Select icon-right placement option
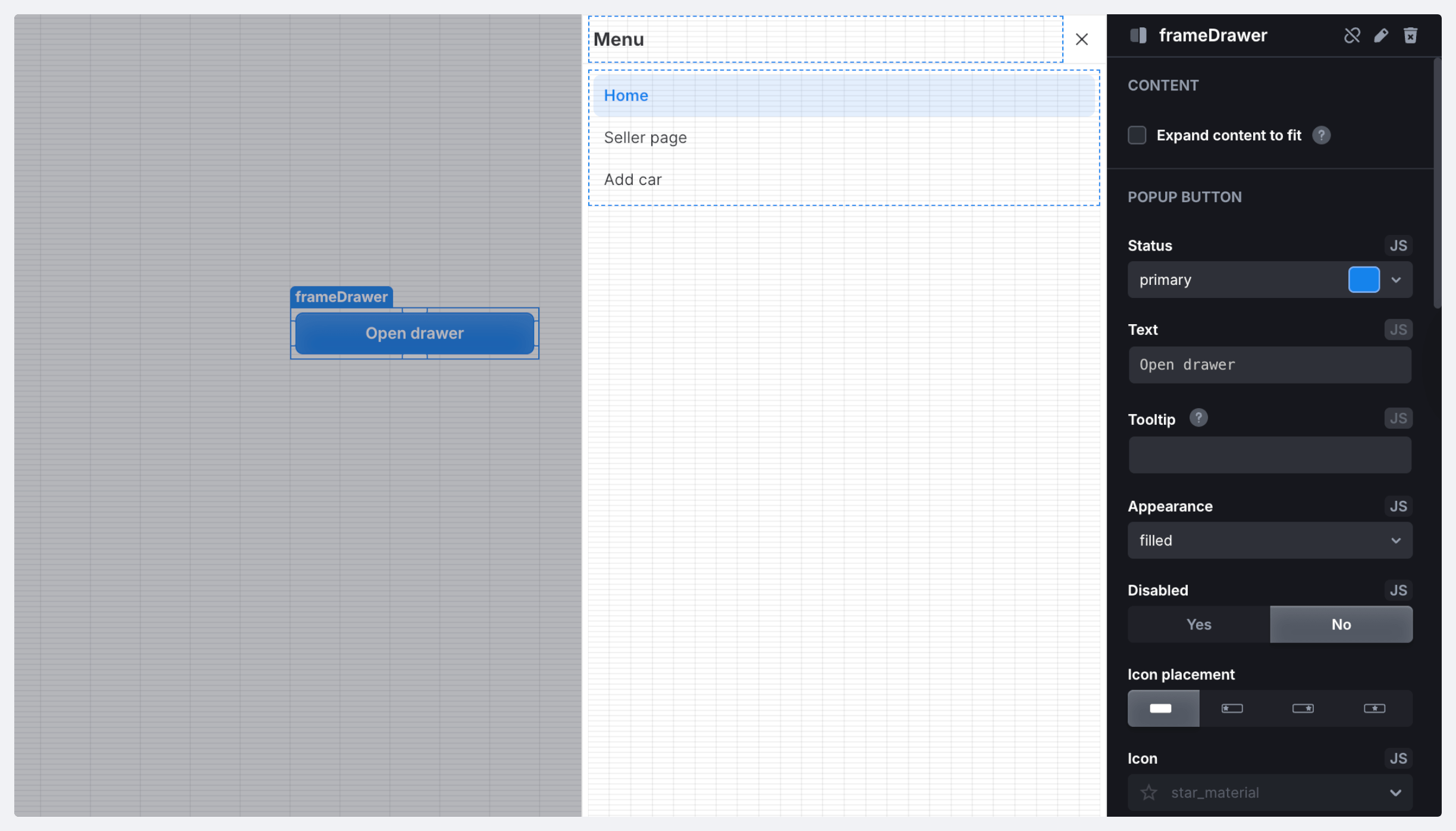This screenshot has width=1456, height=831. pyautogui.click(x=1303, y=708)
